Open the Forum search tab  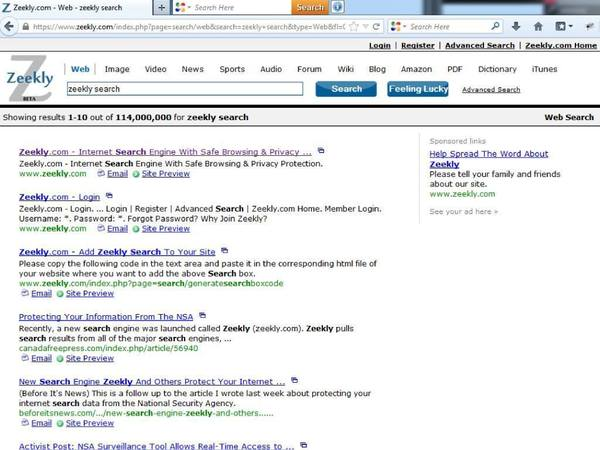[x=309, y=69]
